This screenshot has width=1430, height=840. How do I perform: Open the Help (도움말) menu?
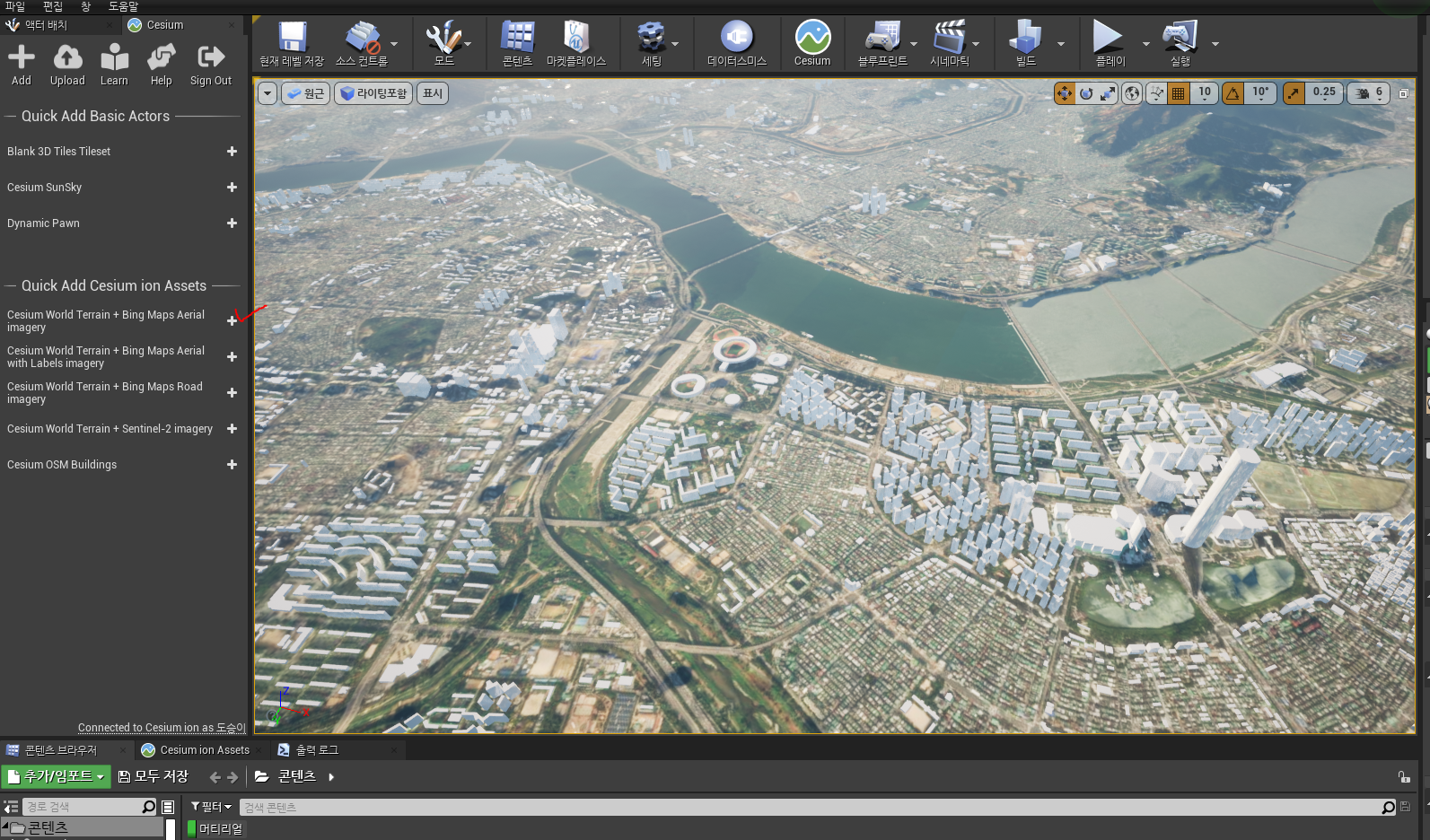(123, 6)
